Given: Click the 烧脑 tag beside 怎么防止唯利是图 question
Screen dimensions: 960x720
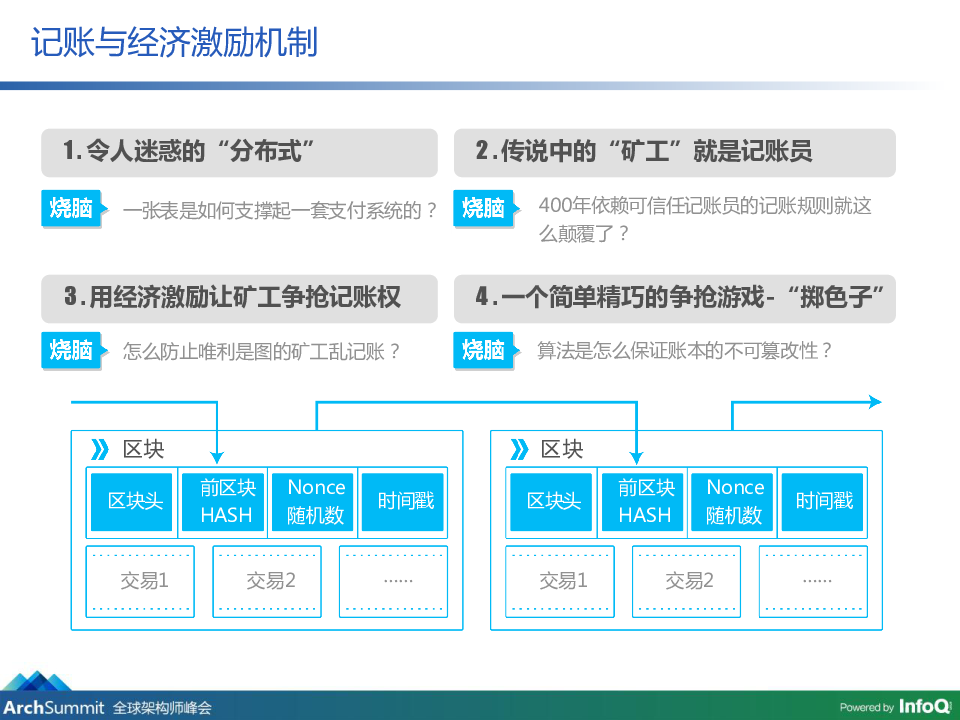Looking at the screenshot, I should click(72, 350).
